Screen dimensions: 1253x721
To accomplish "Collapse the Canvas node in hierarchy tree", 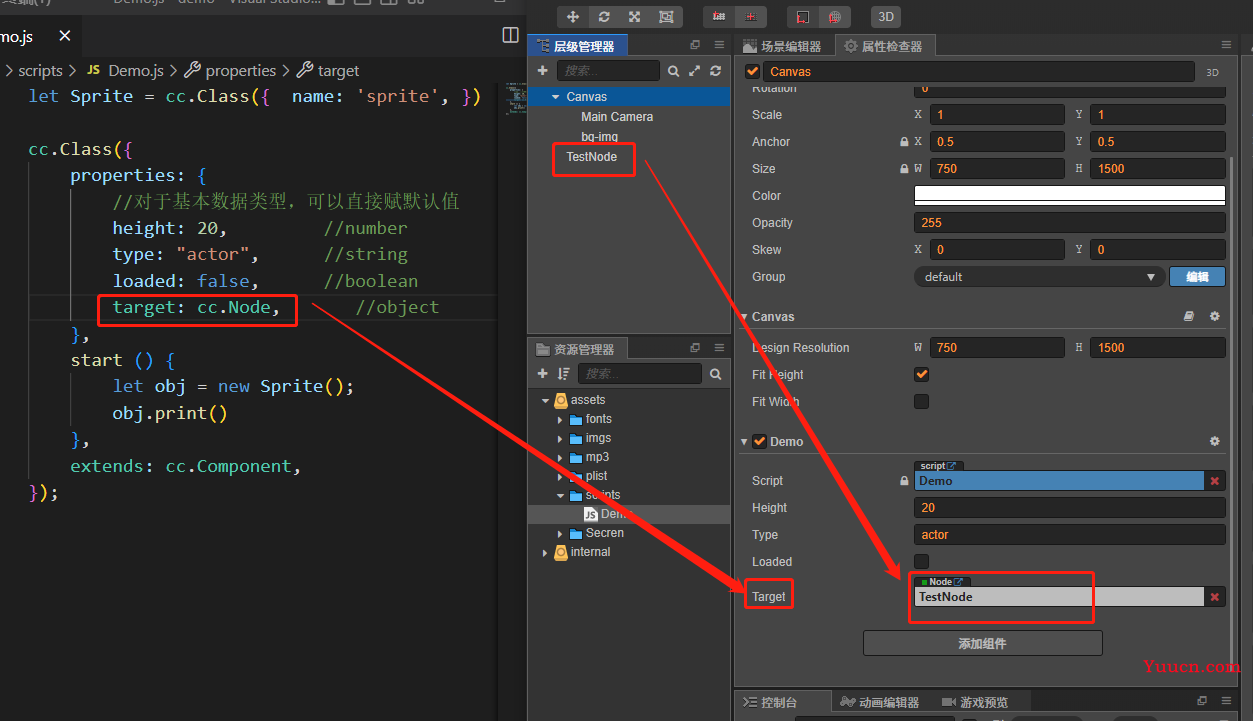I will [556, 97].
